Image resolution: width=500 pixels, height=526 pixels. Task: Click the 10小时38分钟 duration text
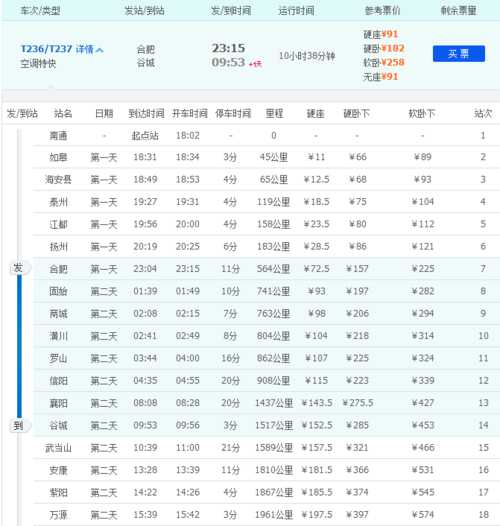point(307,56)
